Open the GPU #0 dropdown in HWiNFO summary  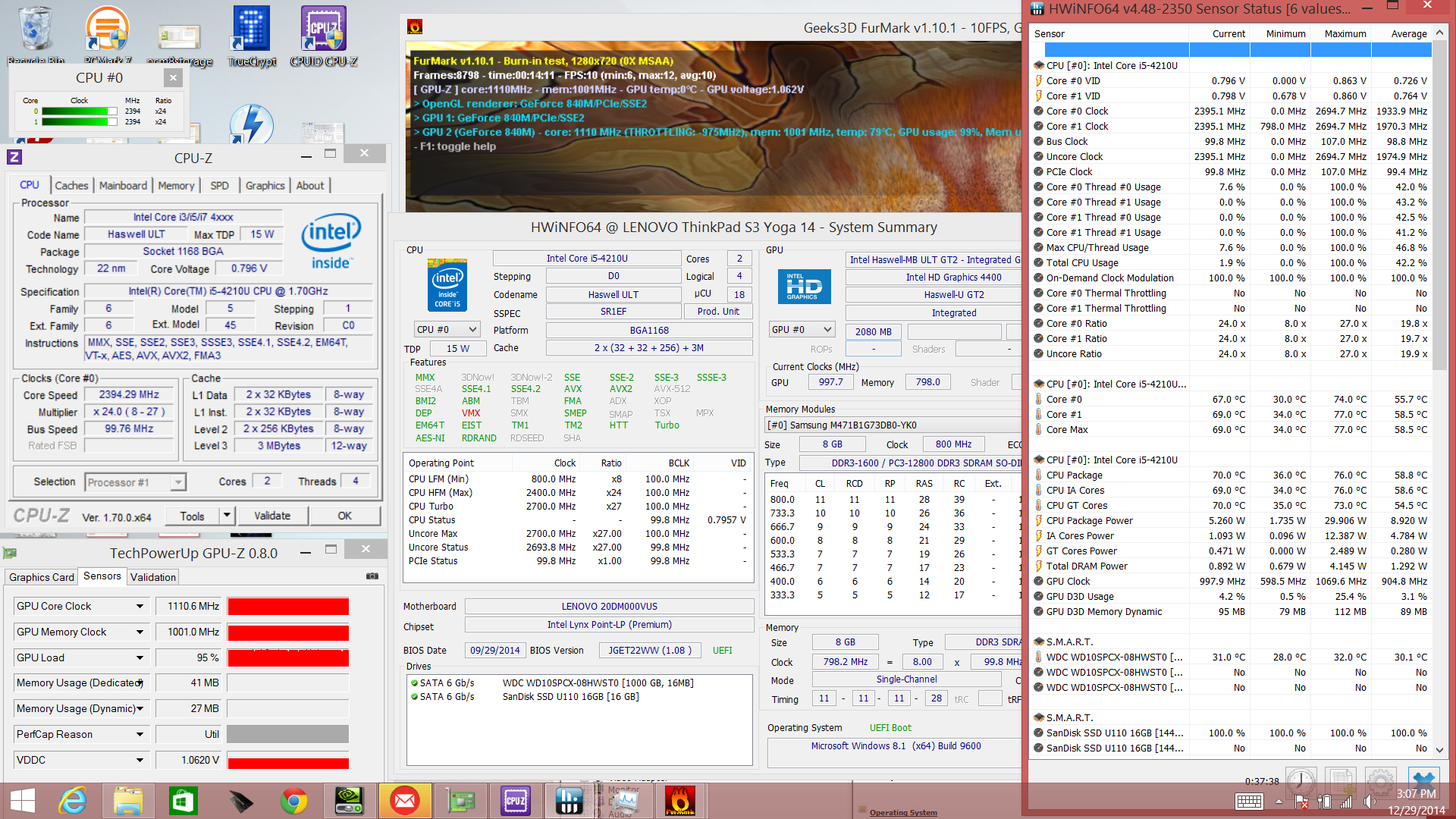[802, 330]
